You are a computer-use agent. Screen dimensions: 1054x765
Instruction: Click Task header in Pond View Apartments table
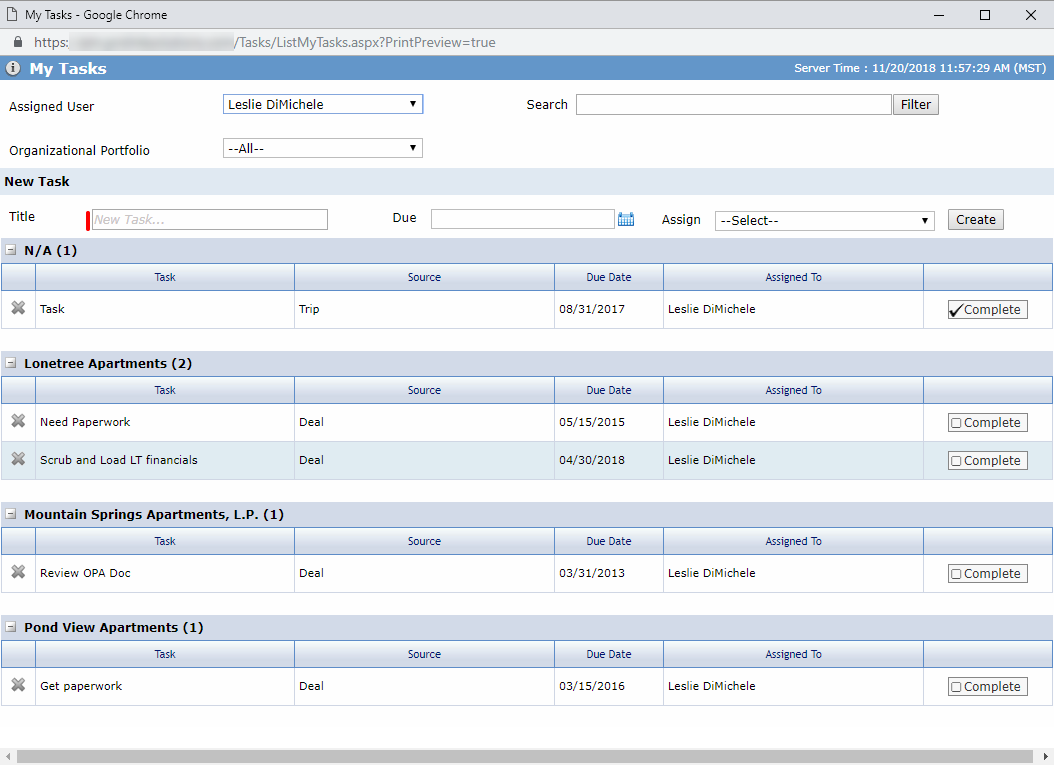tap(165, 654)
